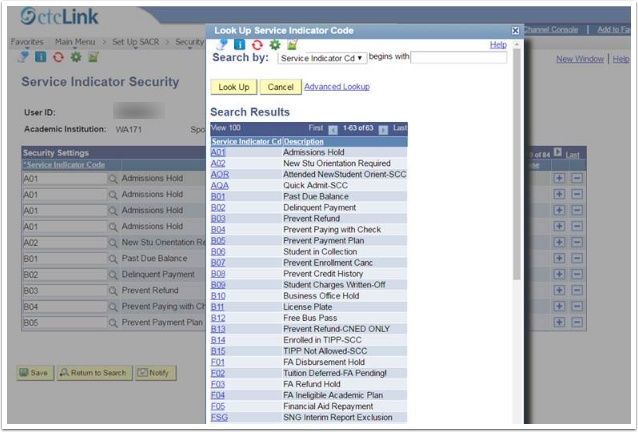Open lookup magnifier for B03 row
638x432 pixels.
click(x=113, y=291)
